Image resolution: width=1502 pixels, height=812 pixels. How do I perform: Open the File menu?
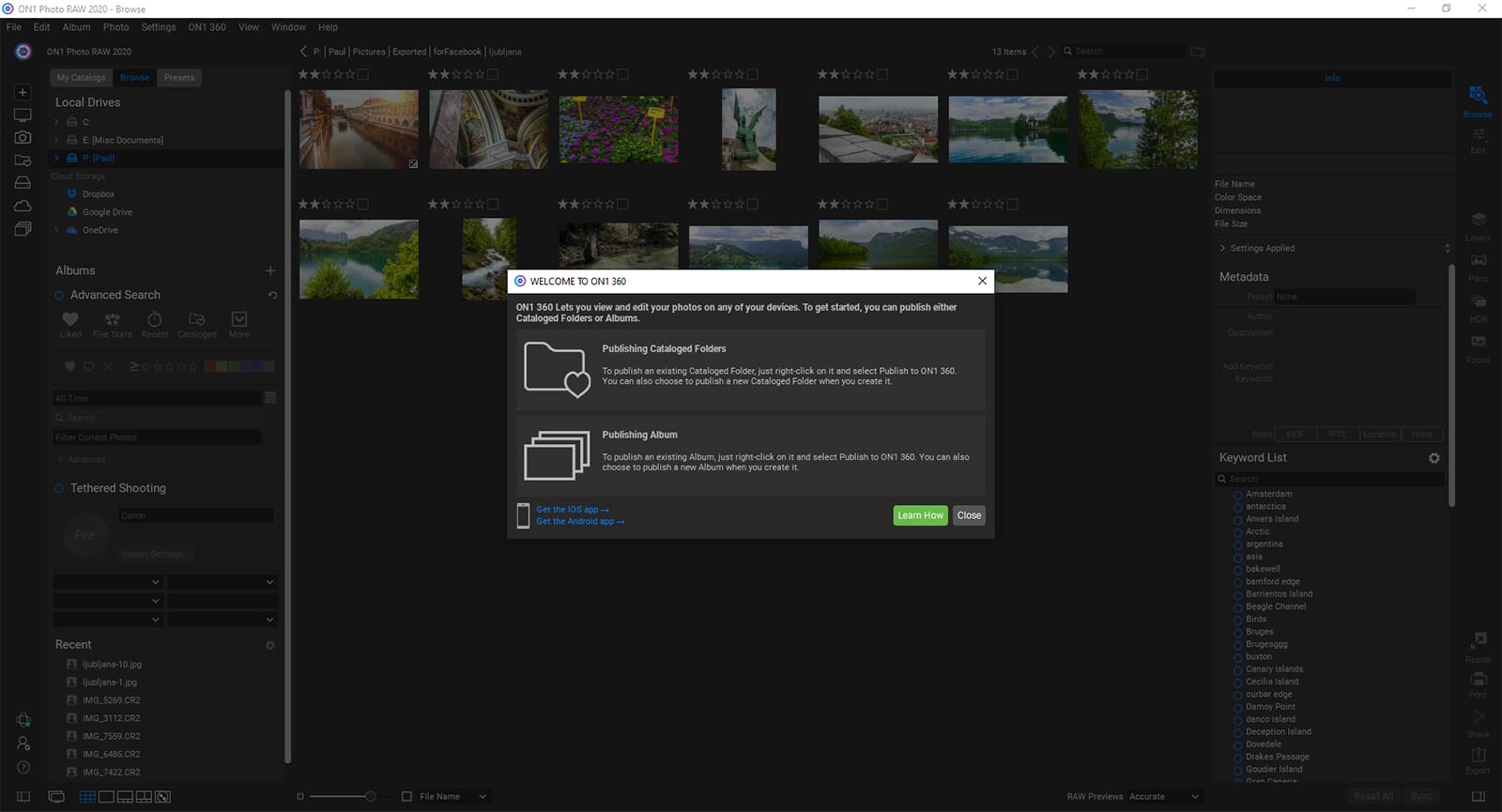coord(14,27)
